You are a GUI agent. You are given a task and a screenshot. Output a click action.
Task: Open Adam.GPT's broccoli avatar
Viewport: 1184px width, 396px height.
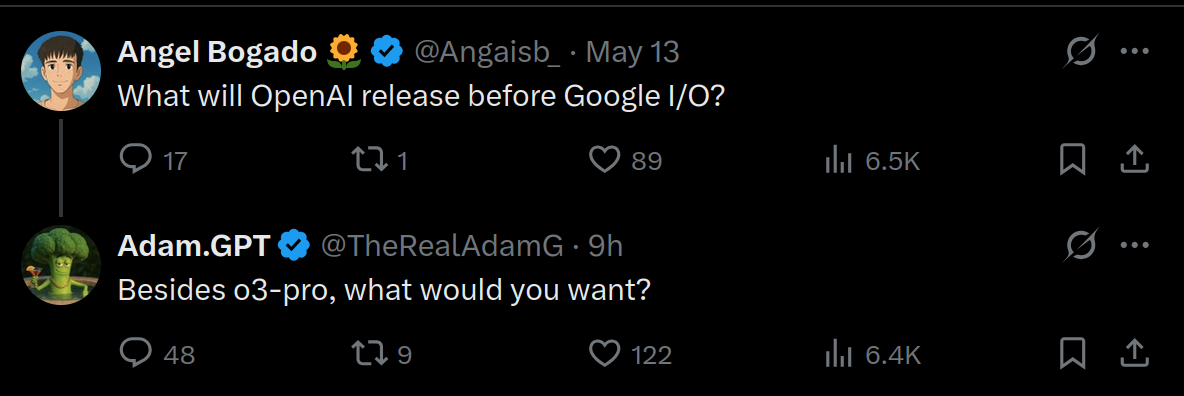point(60,265)
